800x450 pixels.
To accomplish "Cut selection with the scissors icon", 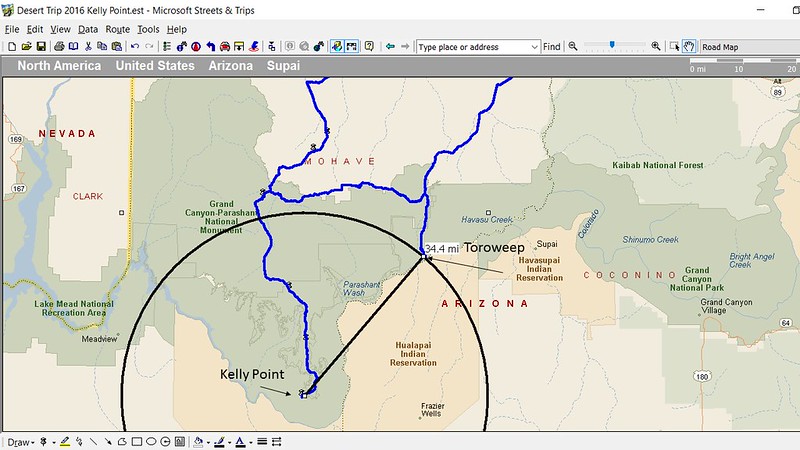I will click(x=88, y=46).
